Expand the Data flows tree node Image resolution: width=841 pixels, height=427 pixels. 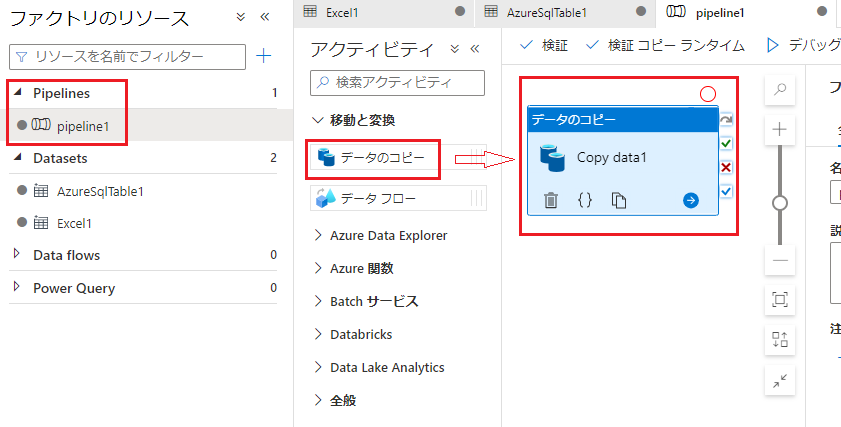[x=17, y=254]
